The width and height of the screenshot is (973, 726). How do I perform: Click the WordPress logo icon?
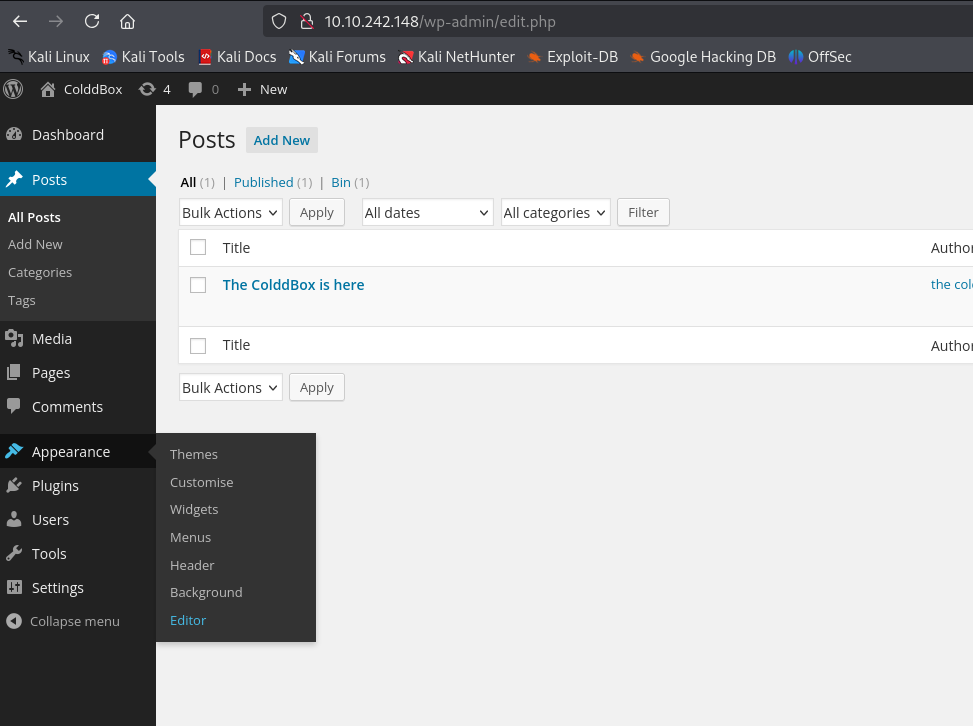coord(14,89)
